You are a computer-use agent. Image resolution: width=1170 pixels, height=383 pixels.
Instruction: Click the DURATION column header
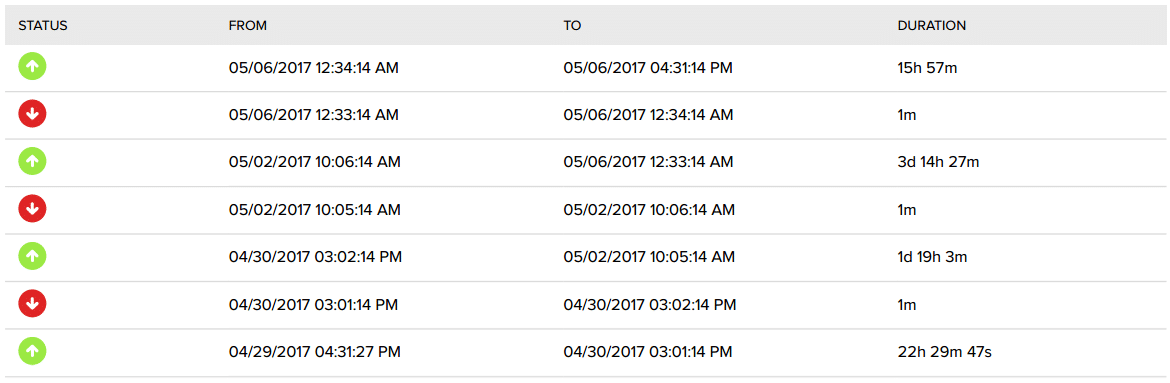[x=932, y=25]
